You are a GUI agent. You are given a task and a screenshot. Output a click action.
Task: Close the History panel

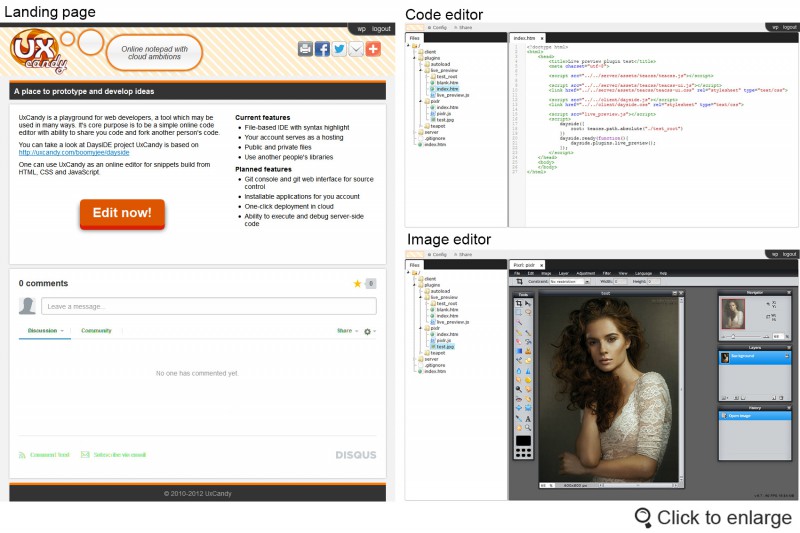click(x=789, y=408)
